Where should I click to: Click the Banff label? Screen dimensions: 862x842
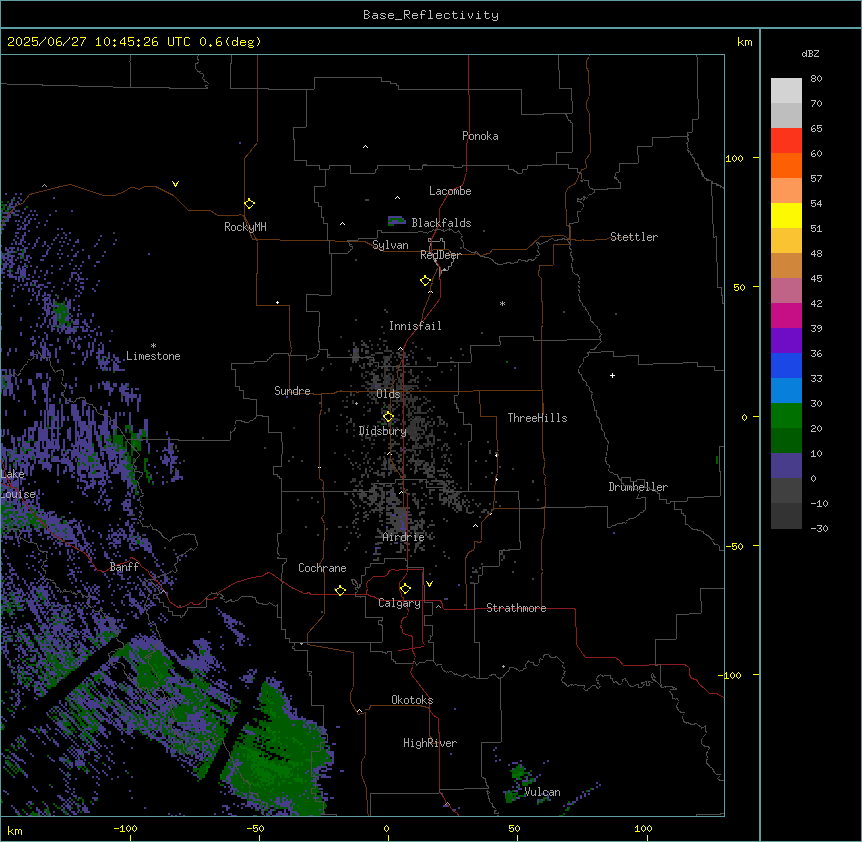124,567
